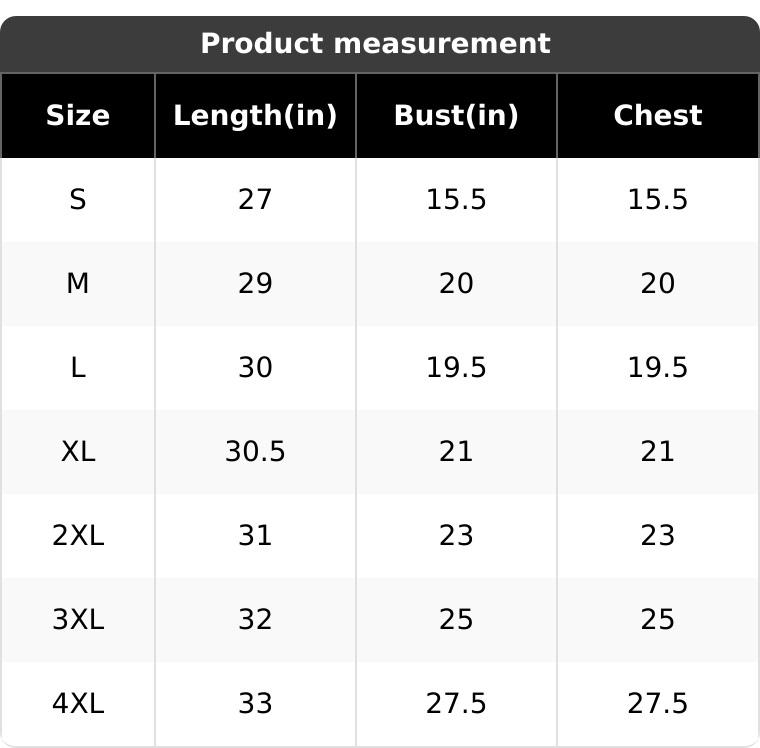Select the Chest value for size 4XL
Screen dimensions: 760x748
point(657,704)
